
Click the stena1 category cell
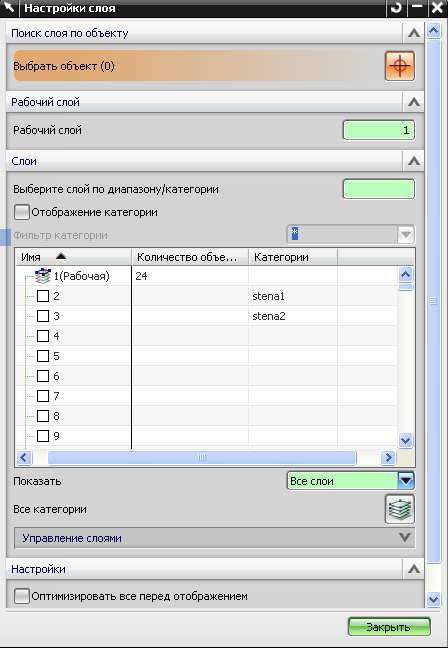293,296
